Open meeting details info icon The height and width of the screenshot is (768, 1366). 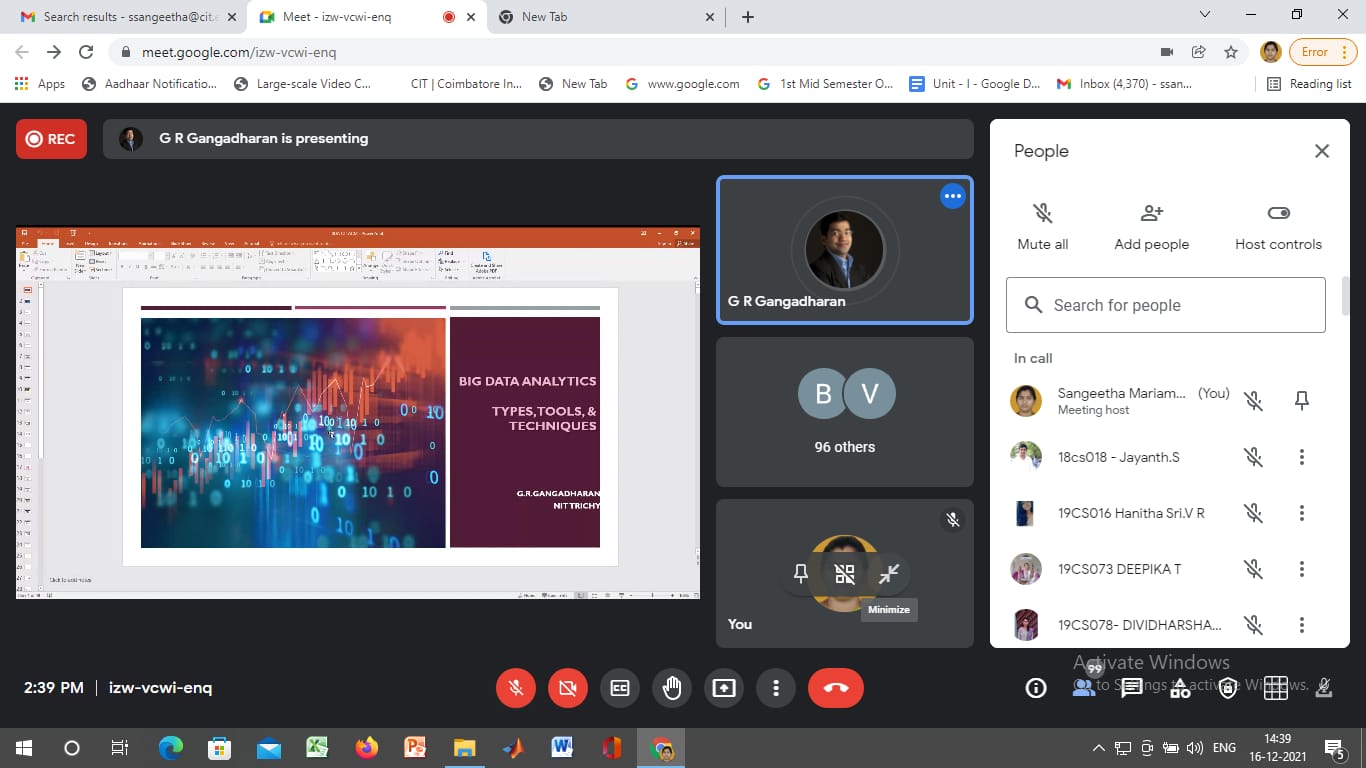coord(1036,688)
